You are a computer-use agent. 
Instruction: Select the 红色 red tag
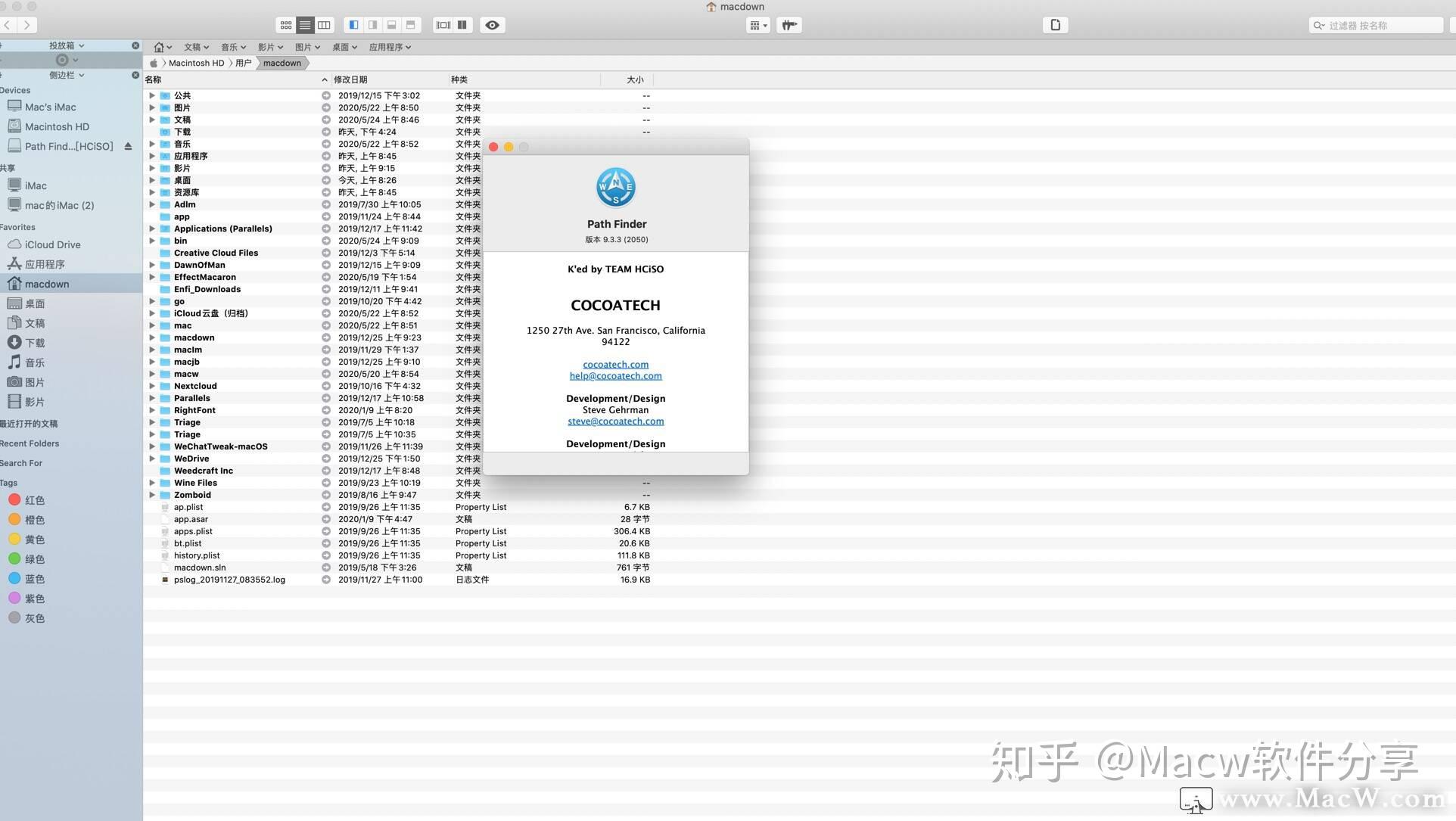pyautogui.click(x=33, y=500)
